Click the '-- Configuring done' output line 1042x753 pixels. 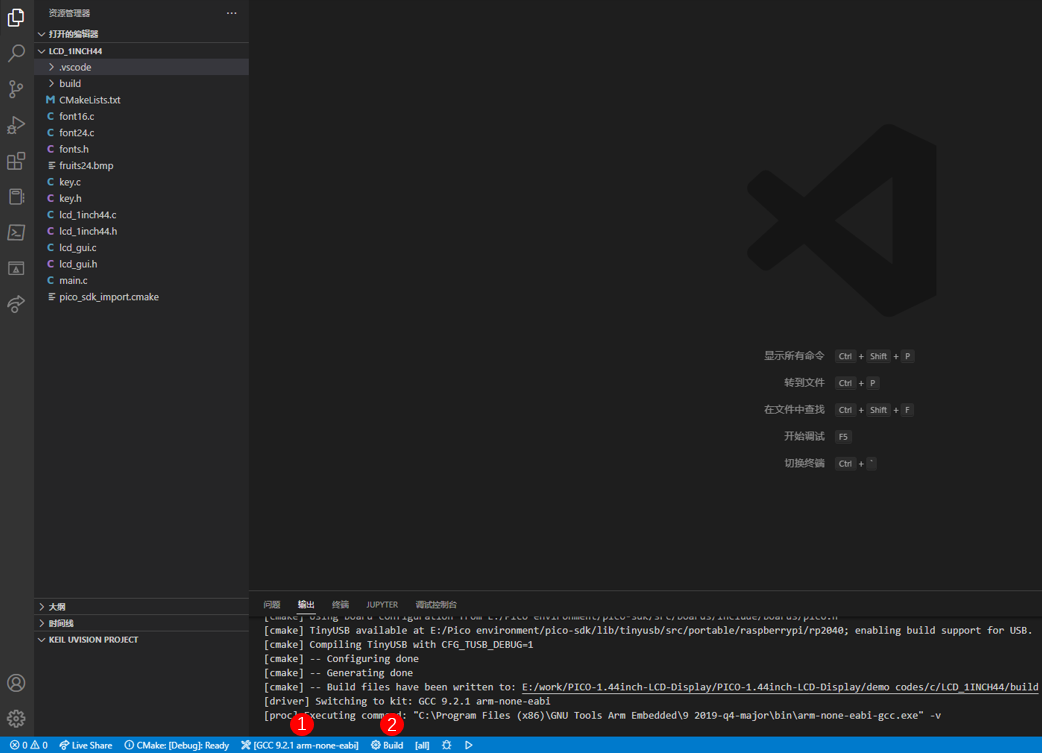click(x=341, y=659)
